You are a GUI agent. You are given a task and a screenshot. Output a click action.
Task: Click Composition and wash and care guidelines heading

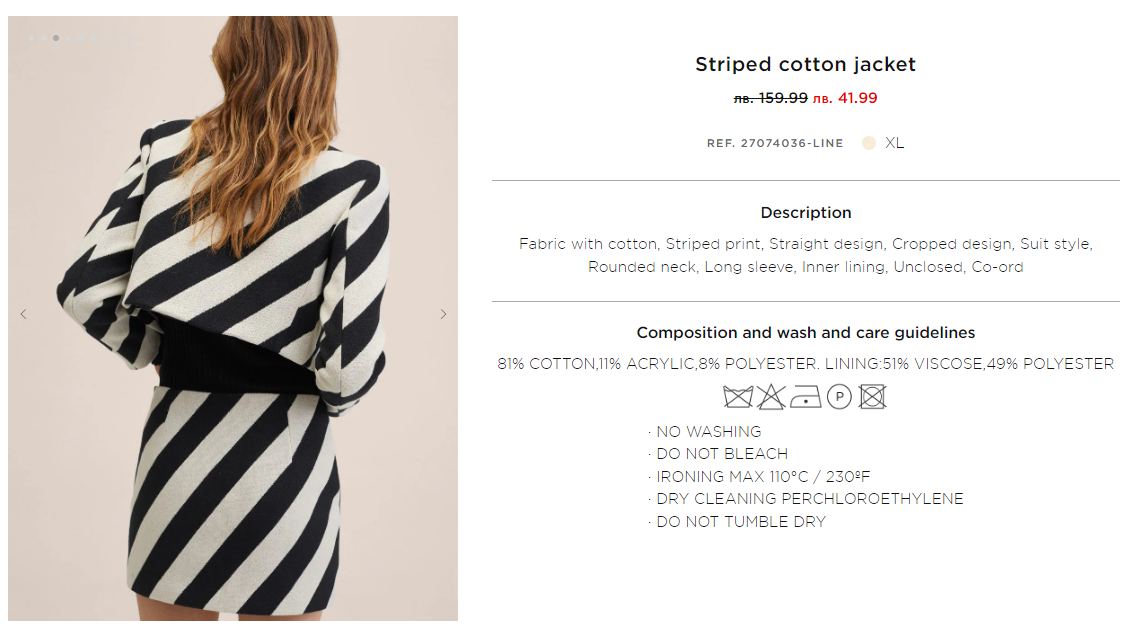pos(806,333)
